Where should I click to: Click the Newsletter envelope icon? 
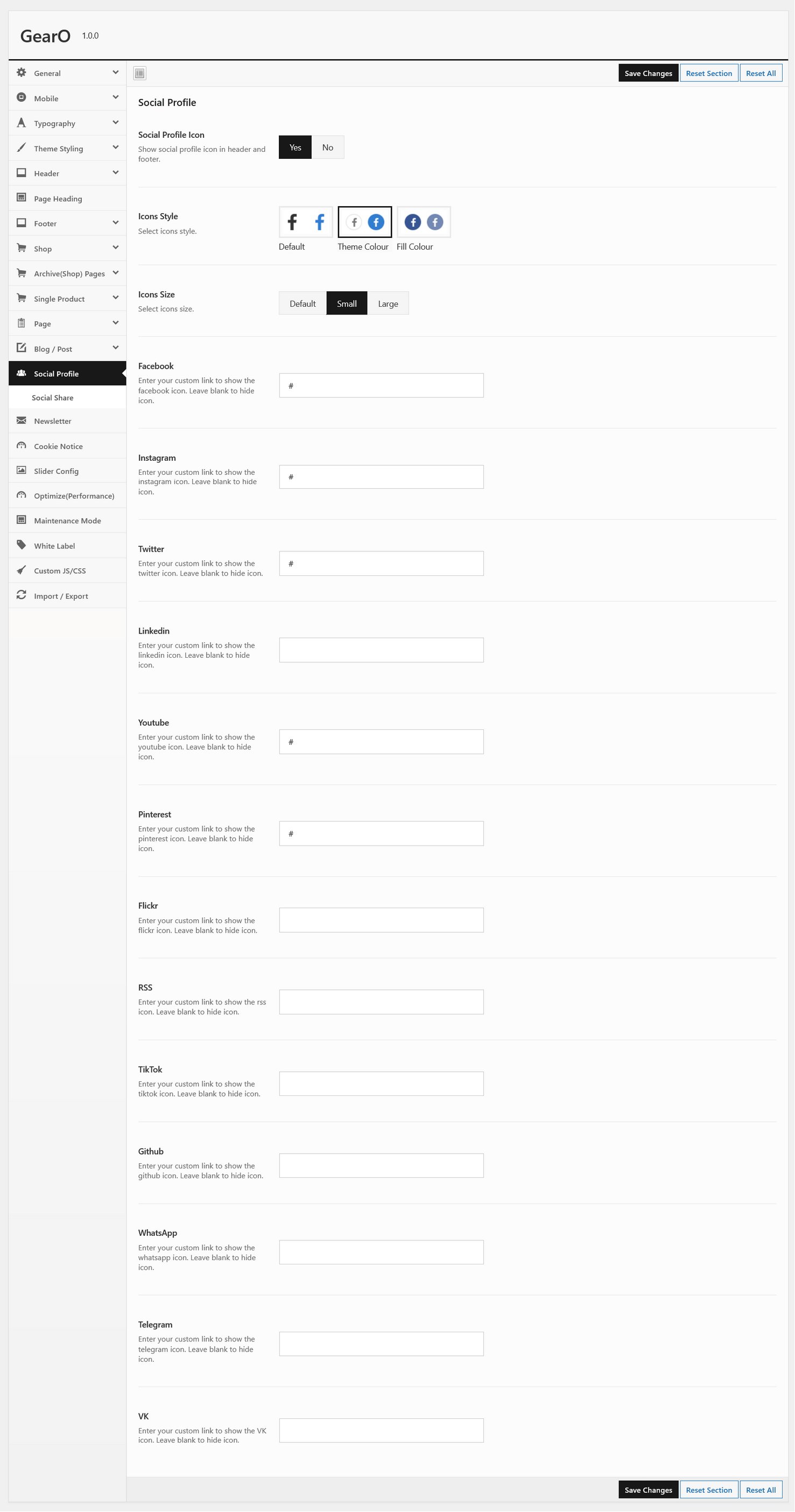pyautogui.click(x=22, y=420)
